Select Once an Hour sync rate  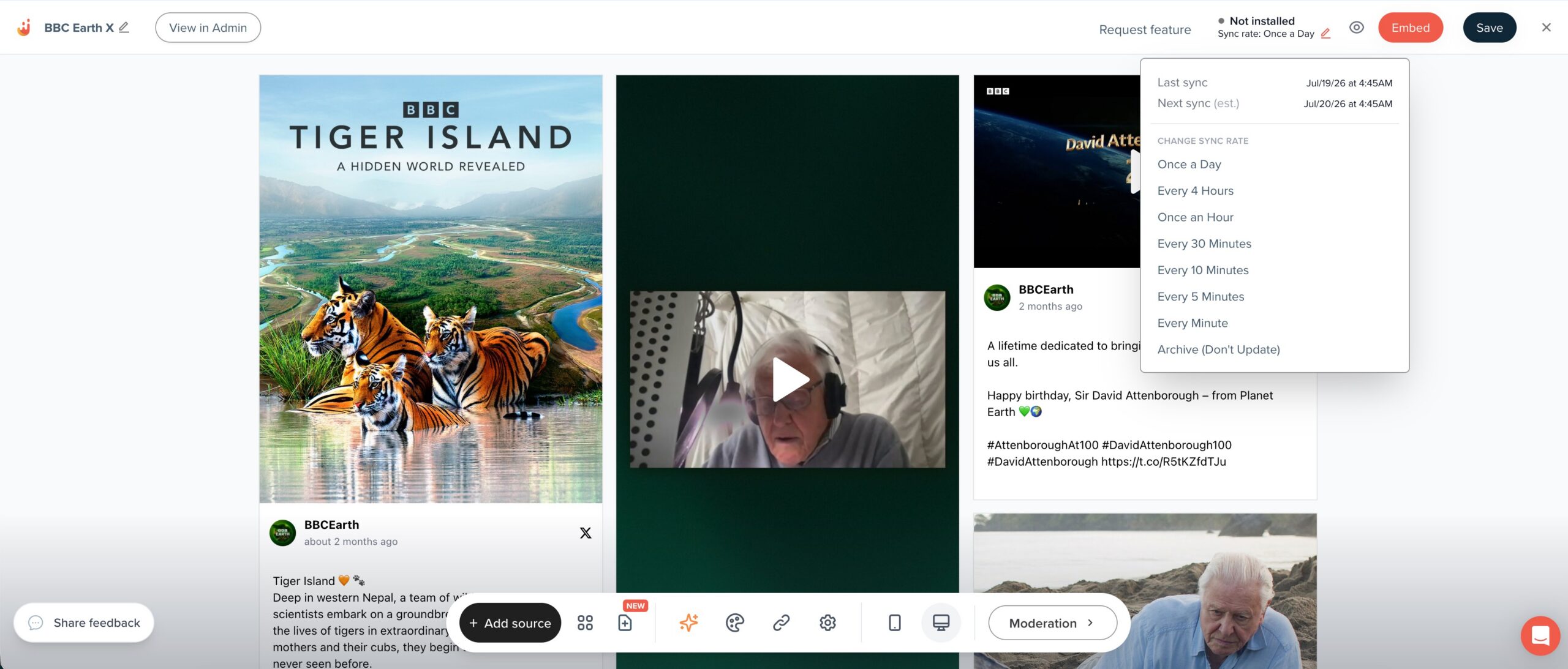(x=1196, y=217)
